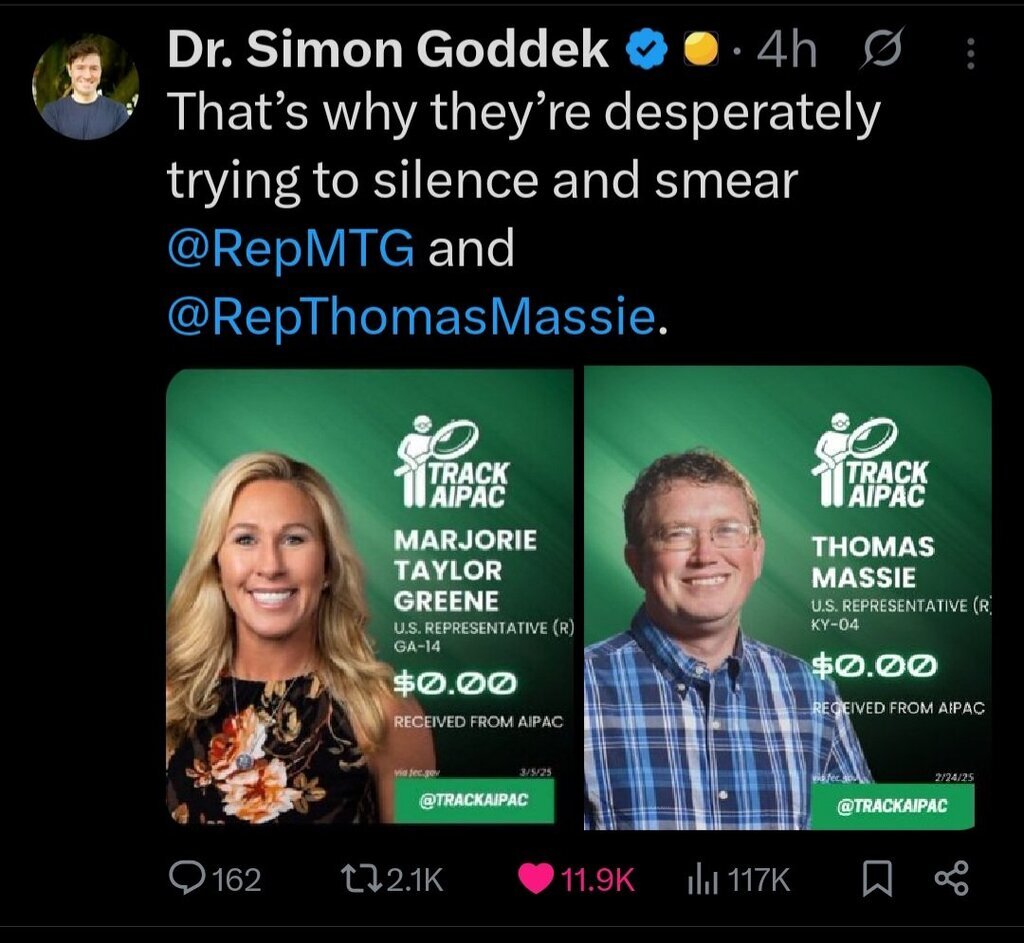Follow the @RepMTG mention link
The image size is (1024, 943).
(x=291, y=249)
